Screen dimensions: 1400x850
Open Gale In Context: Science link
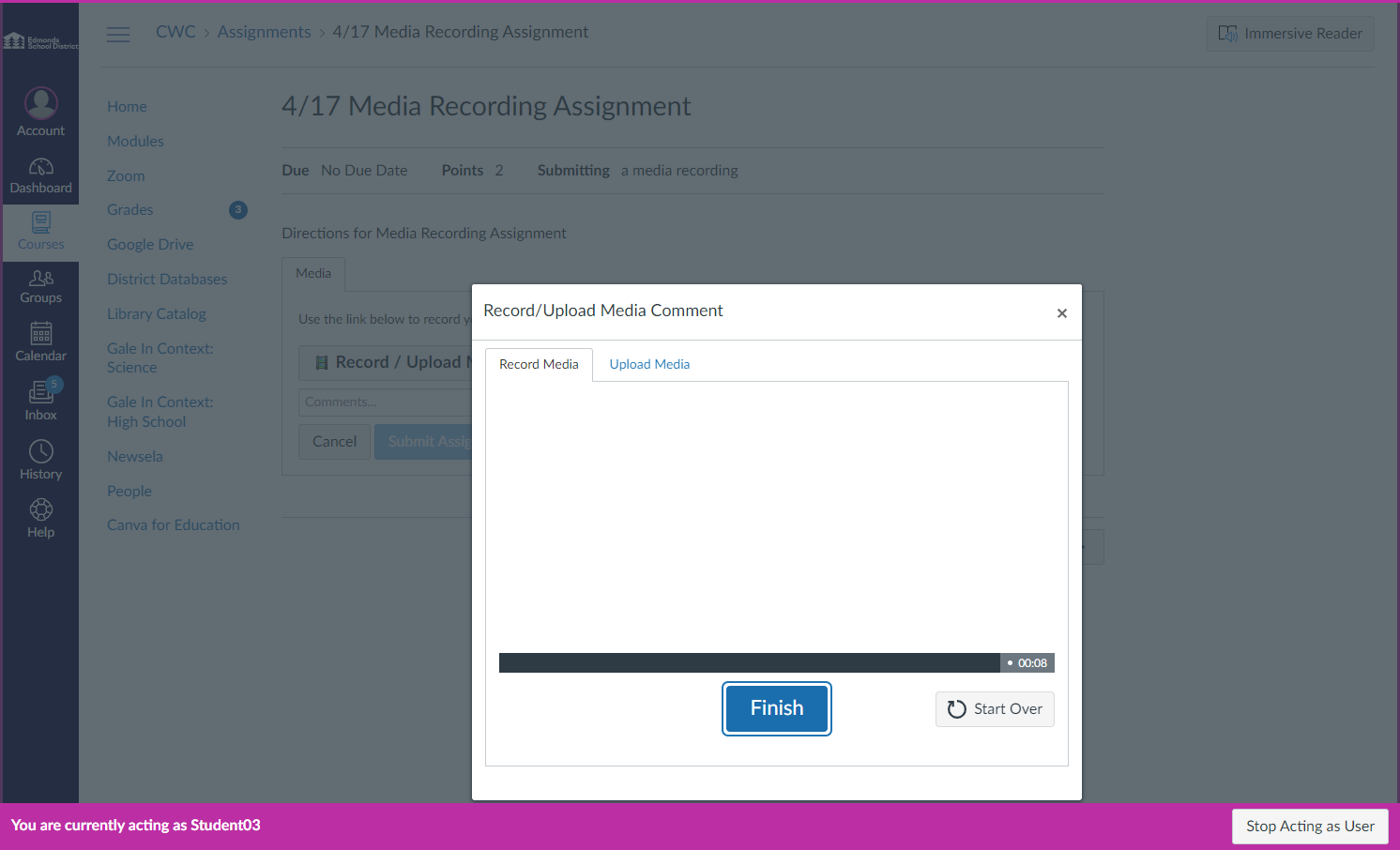coord(160,358)
